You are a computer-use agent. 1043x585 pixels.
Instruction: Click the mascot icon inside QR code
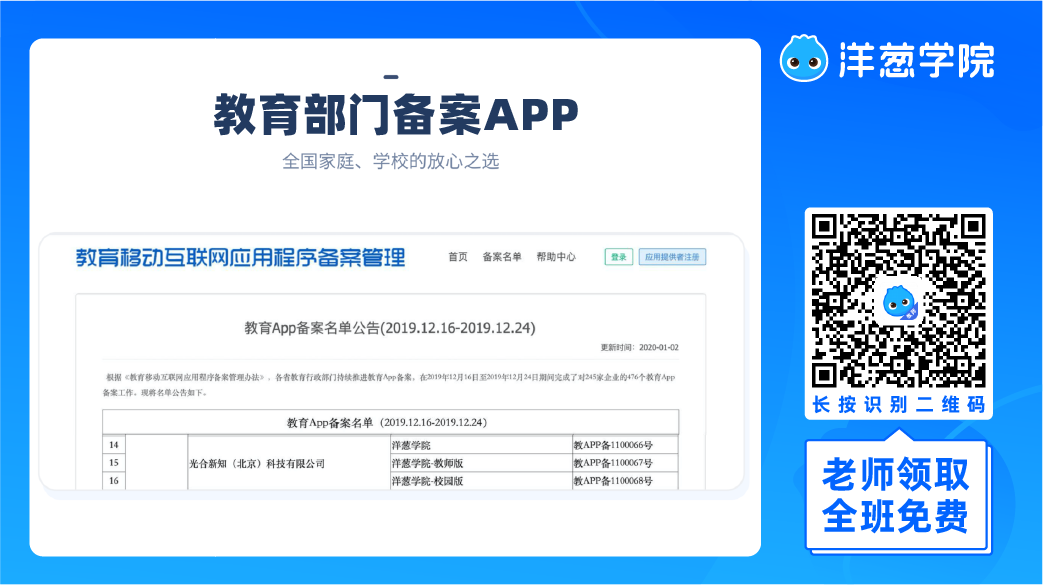899,303
